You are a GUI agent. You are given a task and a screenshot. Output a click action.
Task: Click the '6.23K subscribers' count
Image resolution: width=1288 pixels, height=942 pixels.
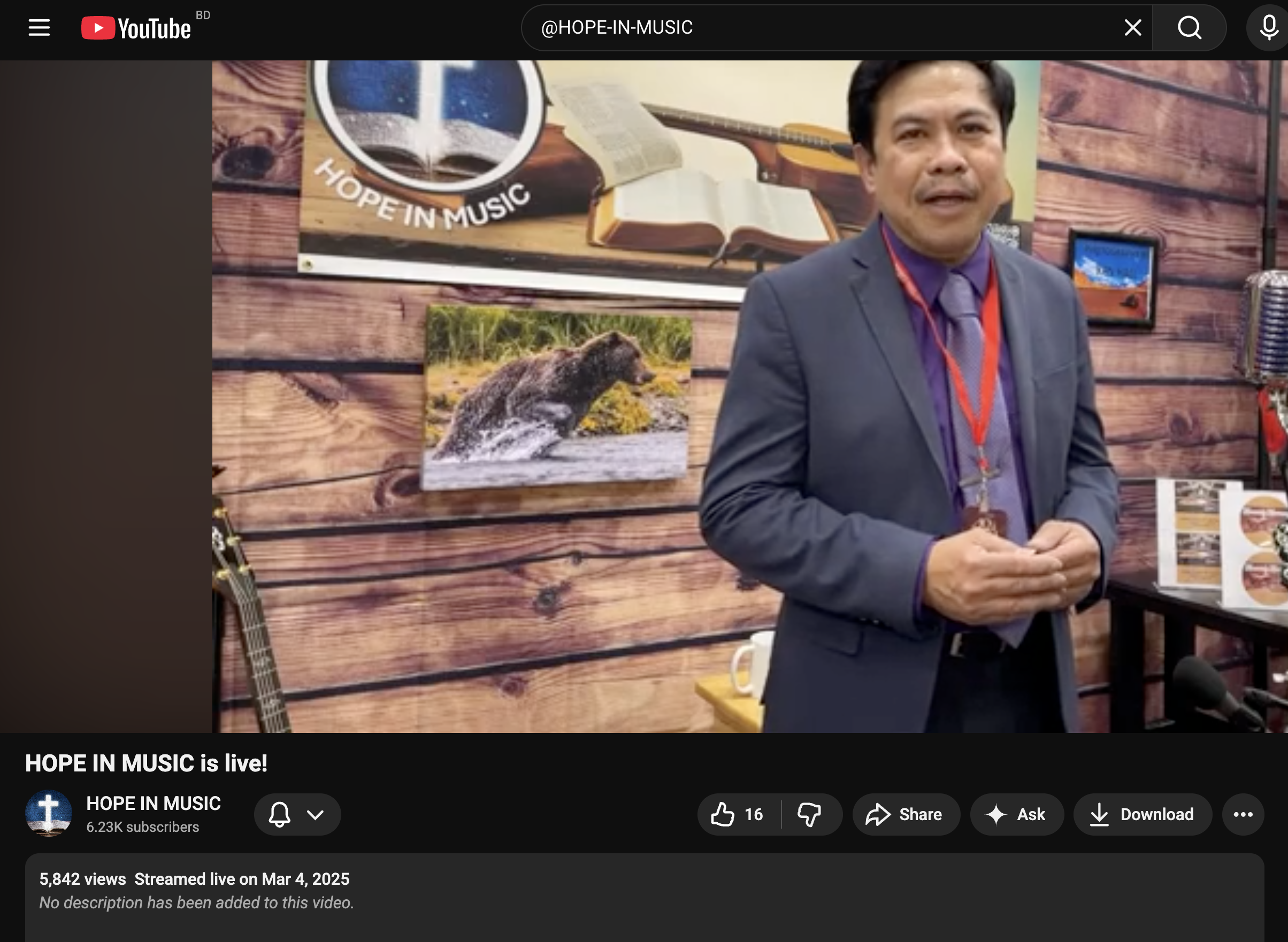pyautogui.click(x=143, y=827)
